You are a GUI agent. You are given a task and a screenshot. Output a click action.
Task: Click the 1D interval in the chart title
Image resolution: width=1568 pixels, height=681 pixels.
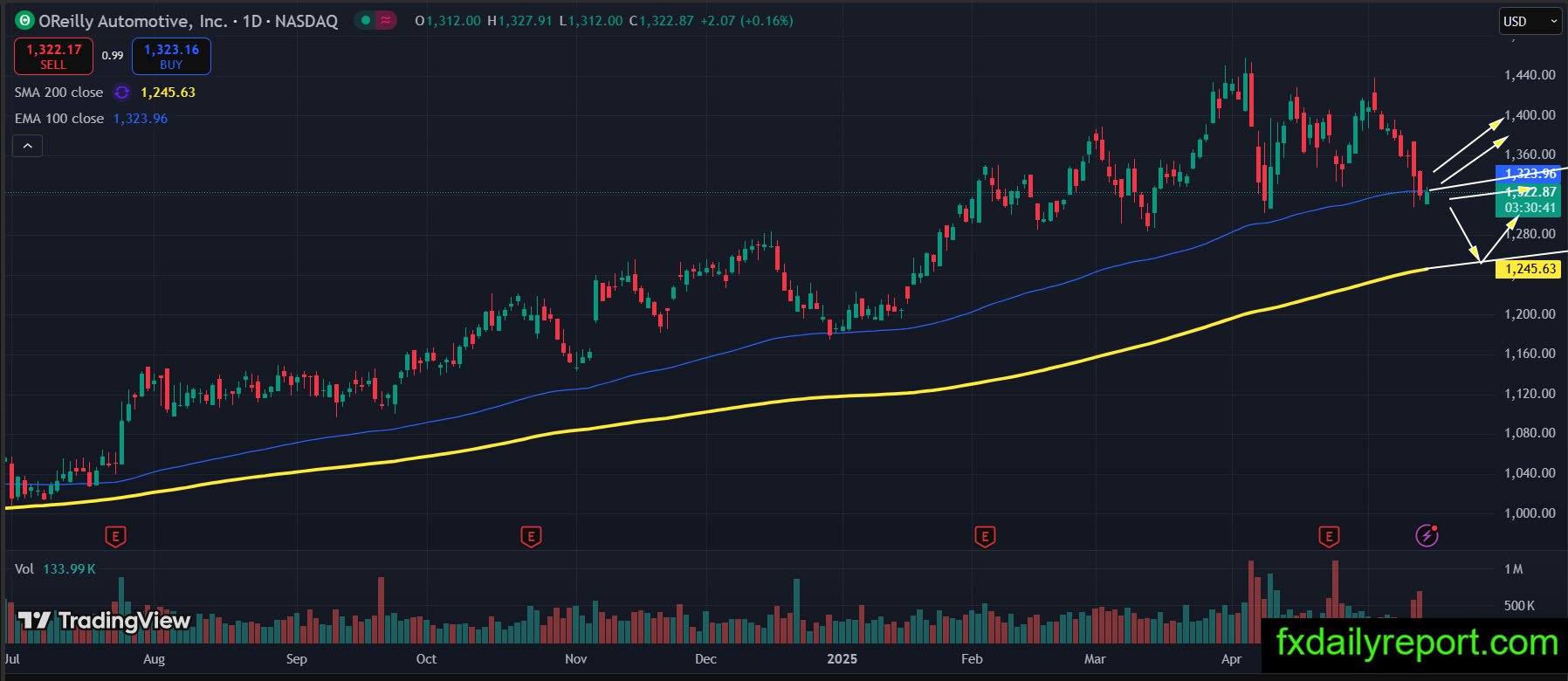(x=252, y=21)
